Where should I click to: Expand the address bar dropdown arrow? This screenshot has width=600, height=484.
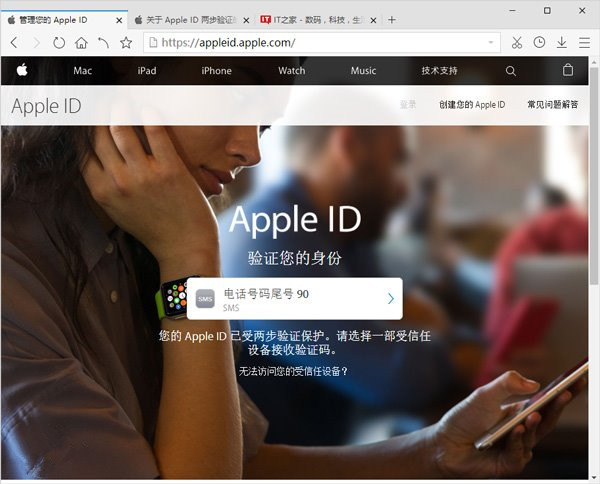click(490, 43)
